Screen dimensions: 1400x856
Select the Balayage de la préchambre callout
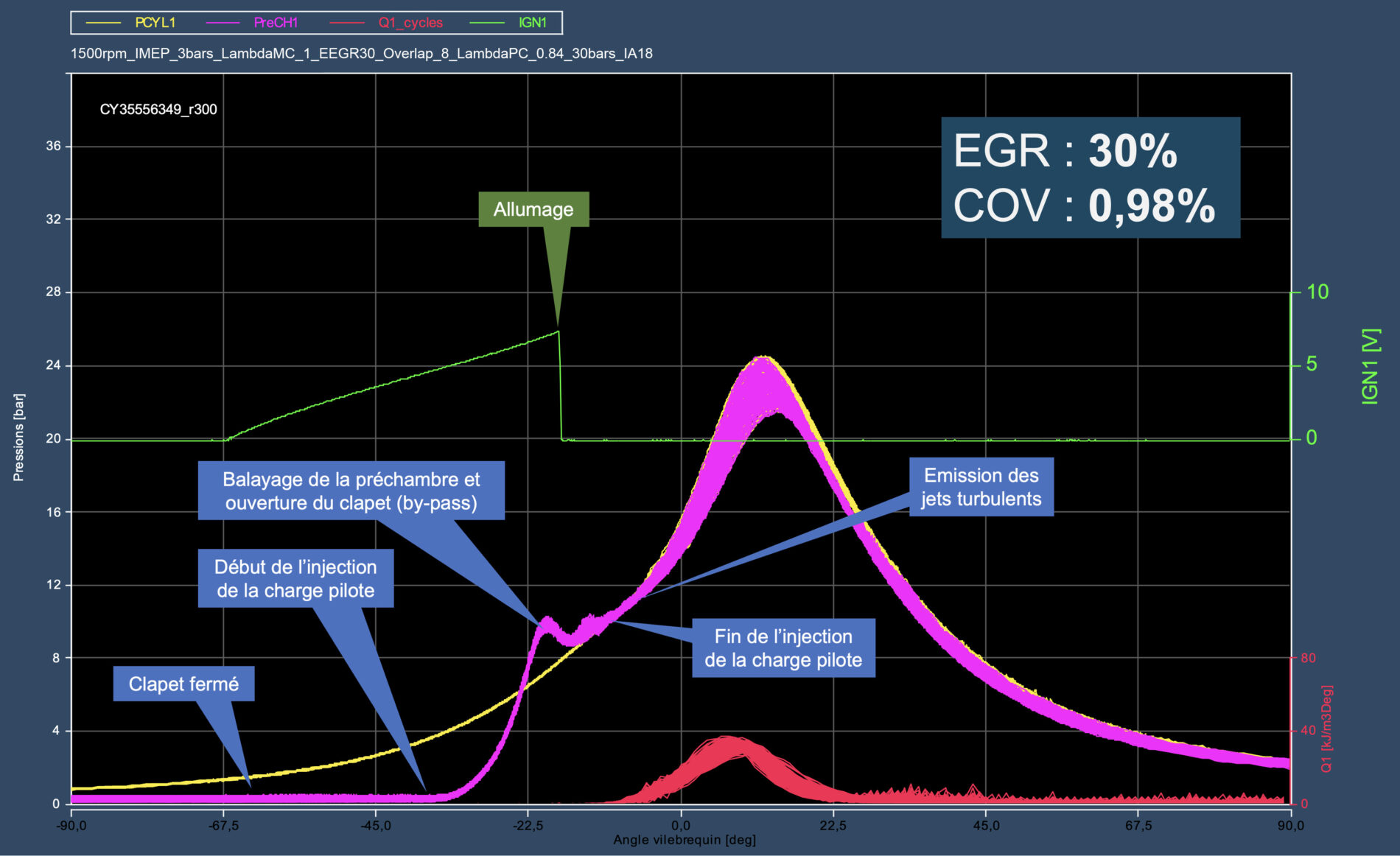tap(351, 491)
